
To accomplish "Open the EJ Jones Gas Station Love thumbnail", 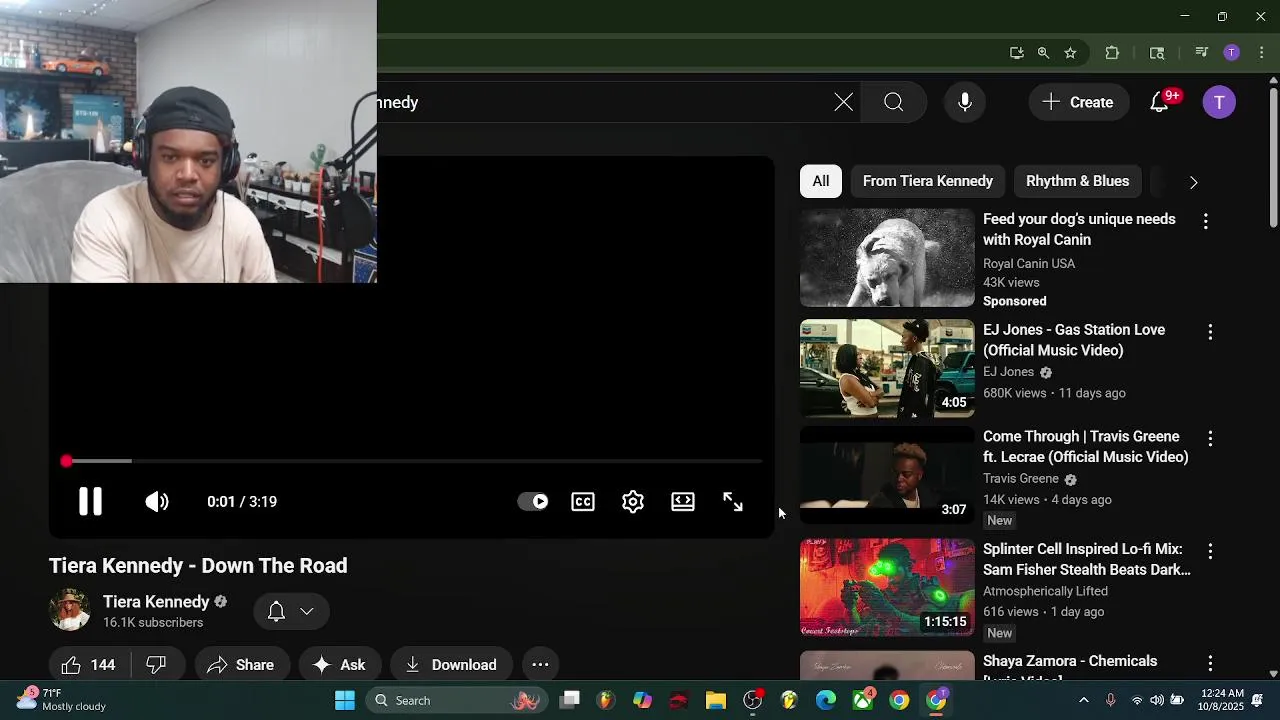I will [887, 368].
